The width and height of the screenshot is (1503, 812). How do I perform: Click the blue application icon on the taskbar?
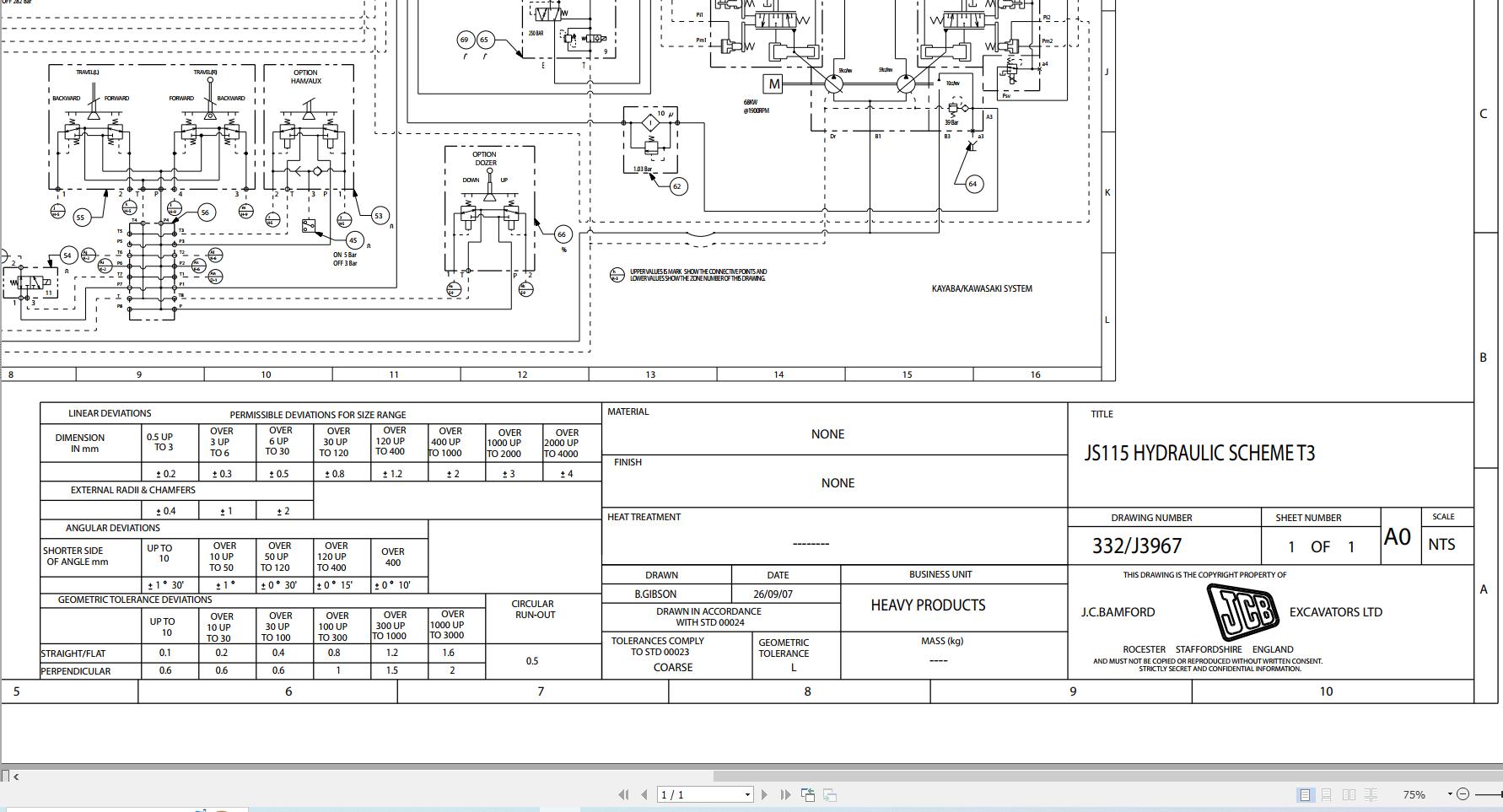pos(201,809)
